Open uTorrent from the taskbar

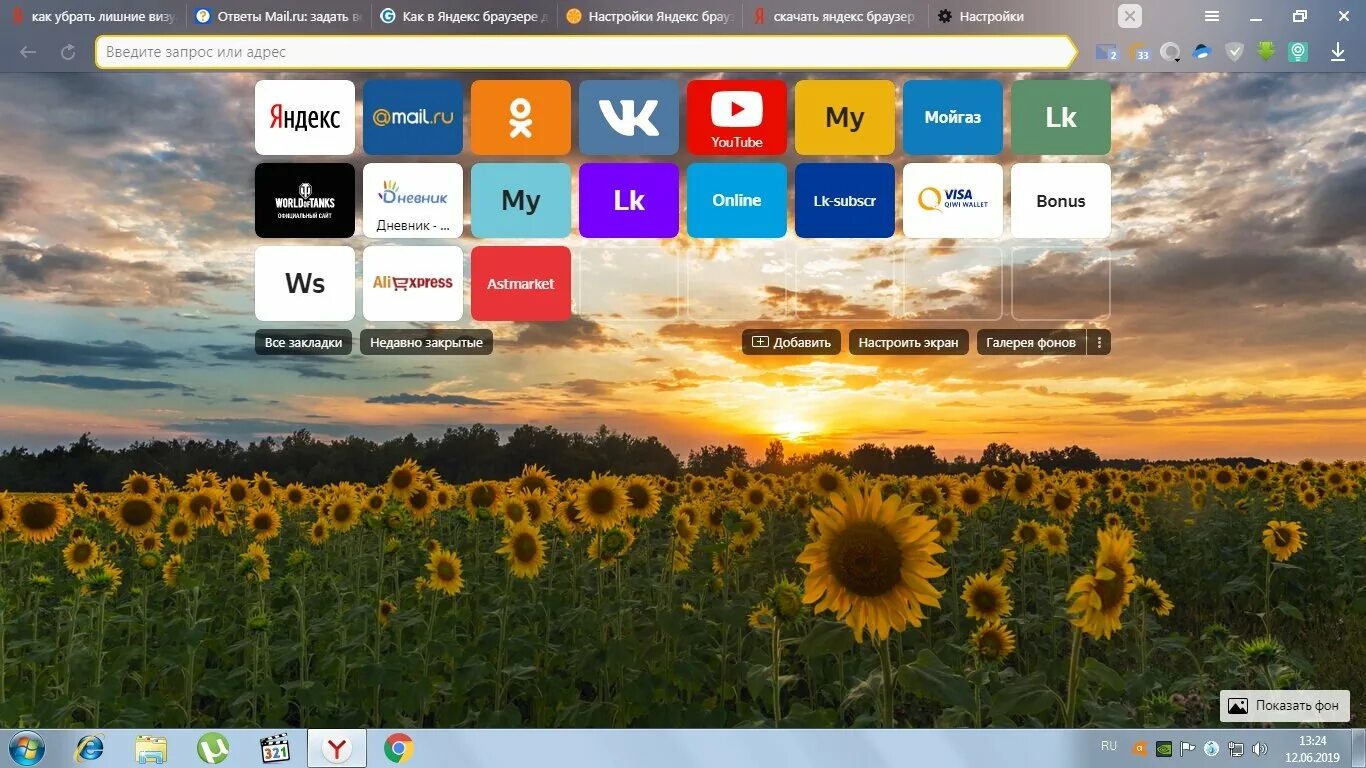tap(213, 748)
